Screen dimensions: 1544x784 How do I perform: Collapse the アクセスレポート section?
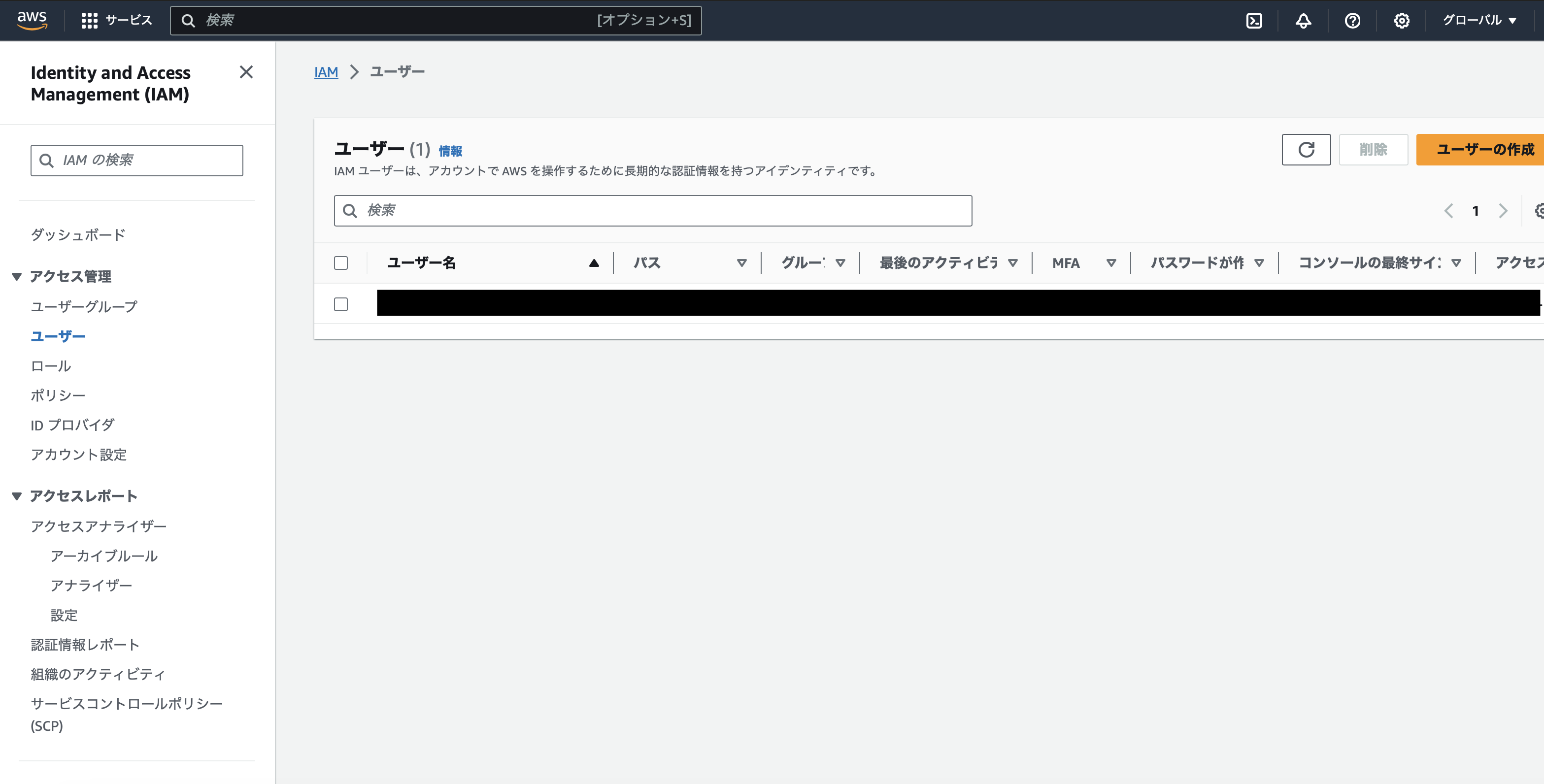(17, 496)
